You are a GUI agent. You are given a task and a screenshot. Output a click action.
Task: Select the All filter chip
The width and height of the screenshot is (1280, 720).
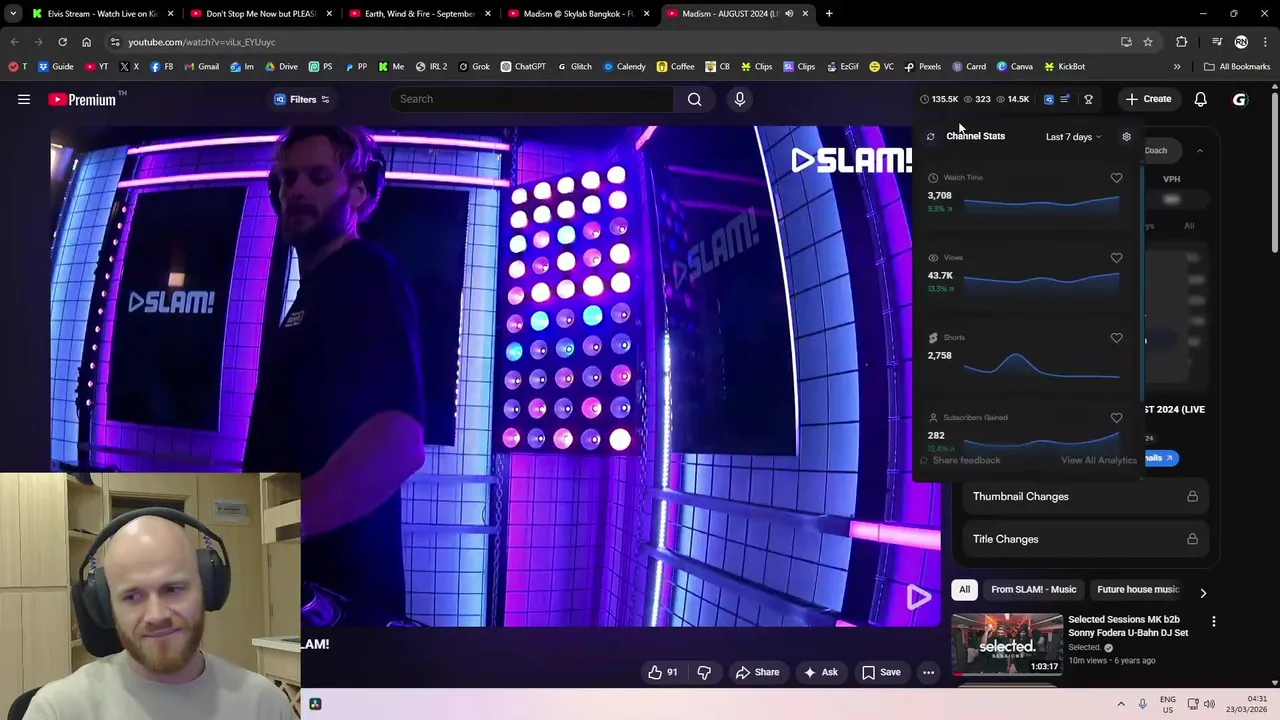tap(964, 590)
